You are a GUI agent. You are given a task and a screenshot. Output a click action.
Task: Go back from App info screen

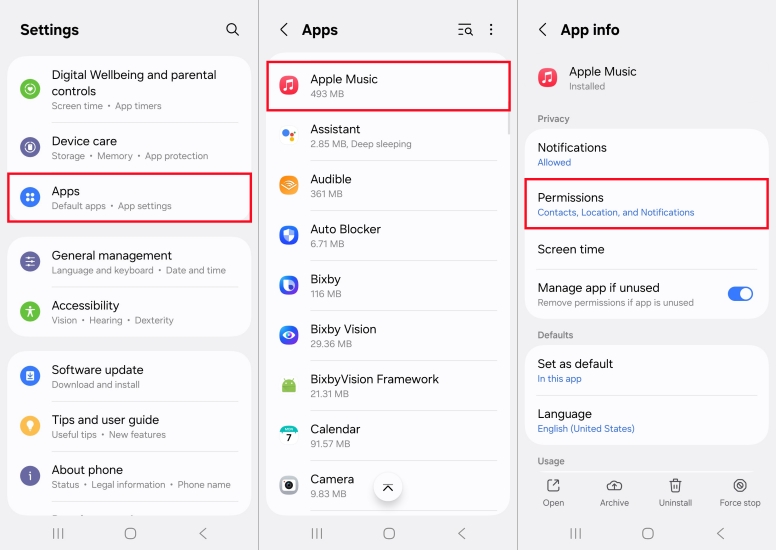point(542,30)
